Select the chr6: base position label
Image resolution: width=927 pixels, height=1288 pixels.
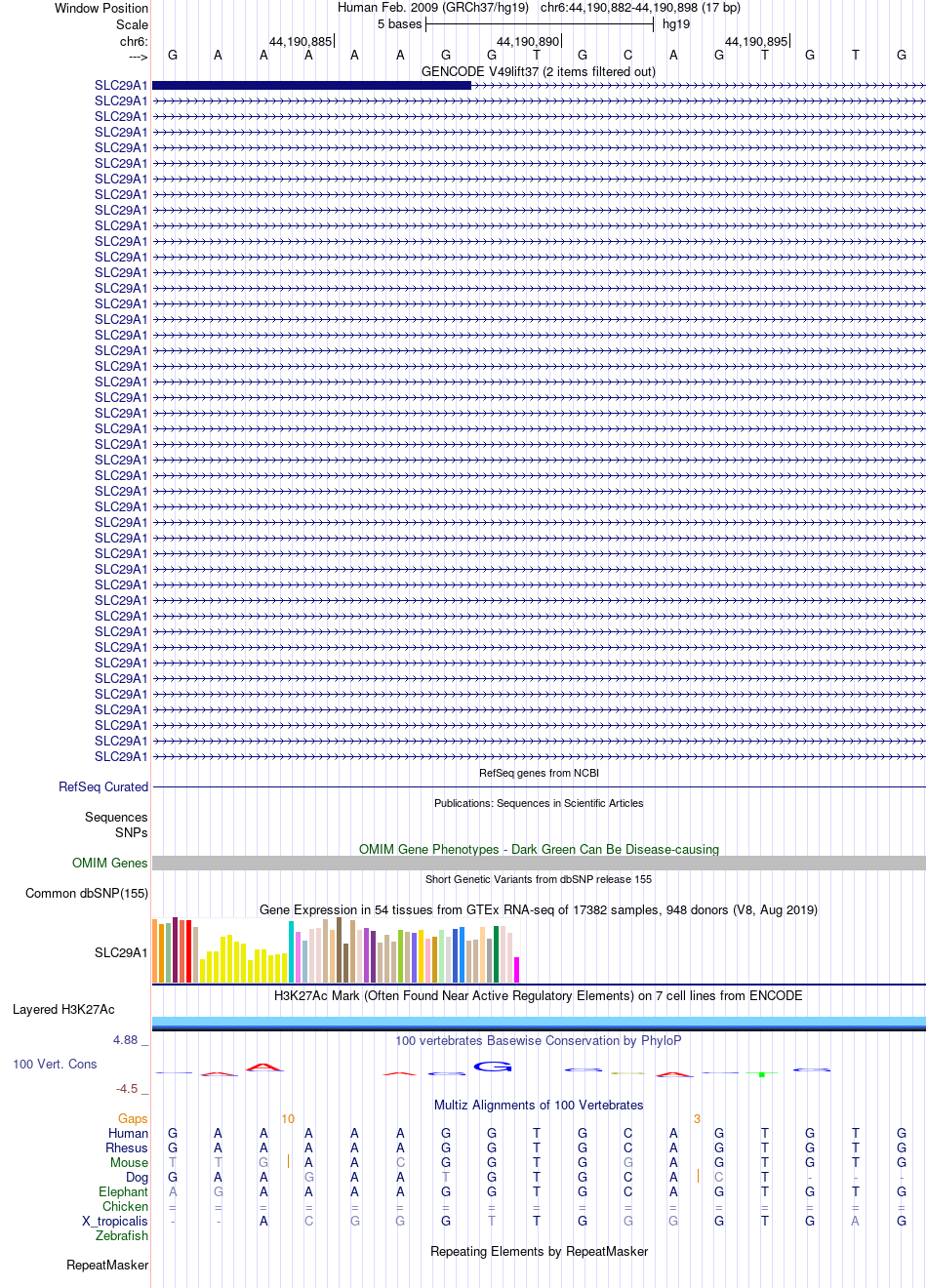134,42
